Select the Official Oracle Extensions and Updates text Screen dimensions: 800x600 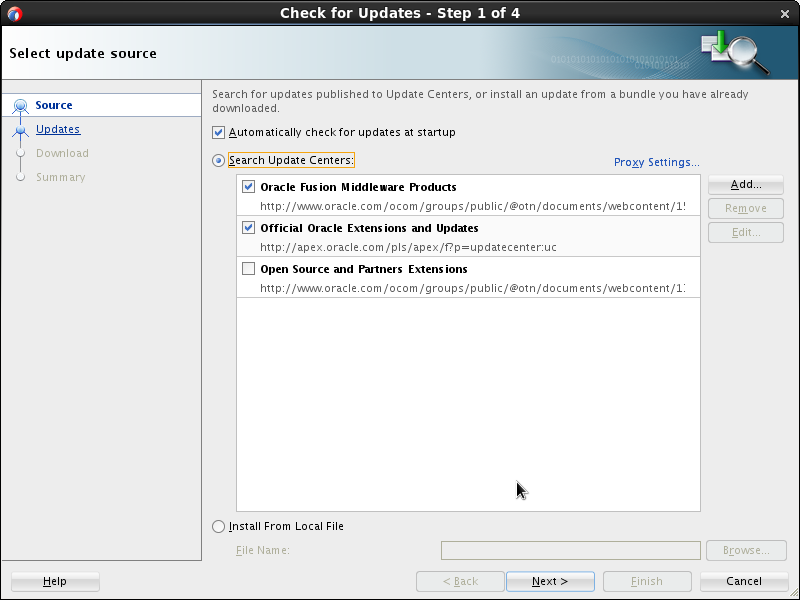[x=369, y=228]
